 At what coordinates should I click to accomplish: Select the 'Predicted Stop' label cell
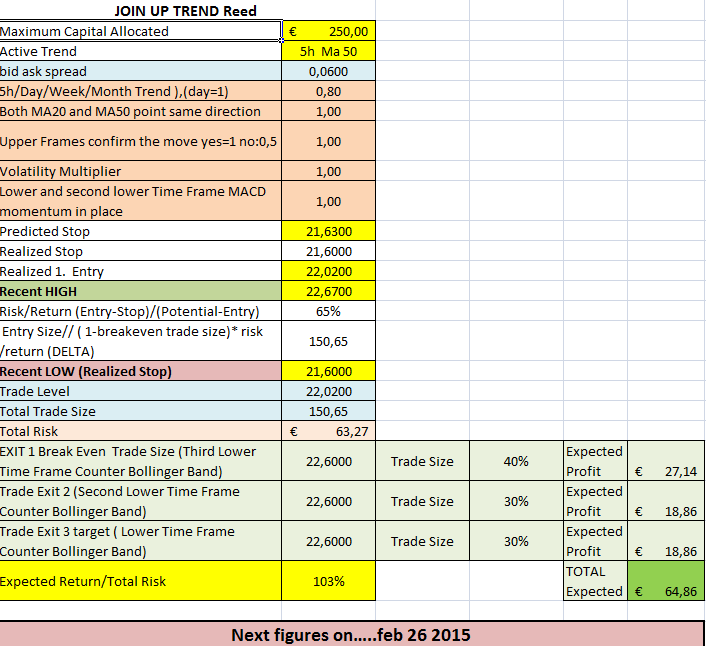click(140, 231)
